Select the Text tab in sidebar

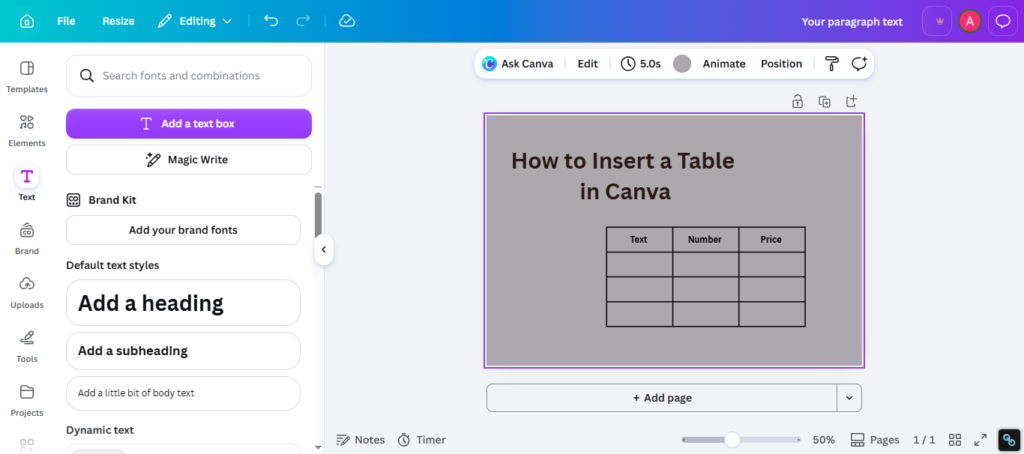[27, 184]
